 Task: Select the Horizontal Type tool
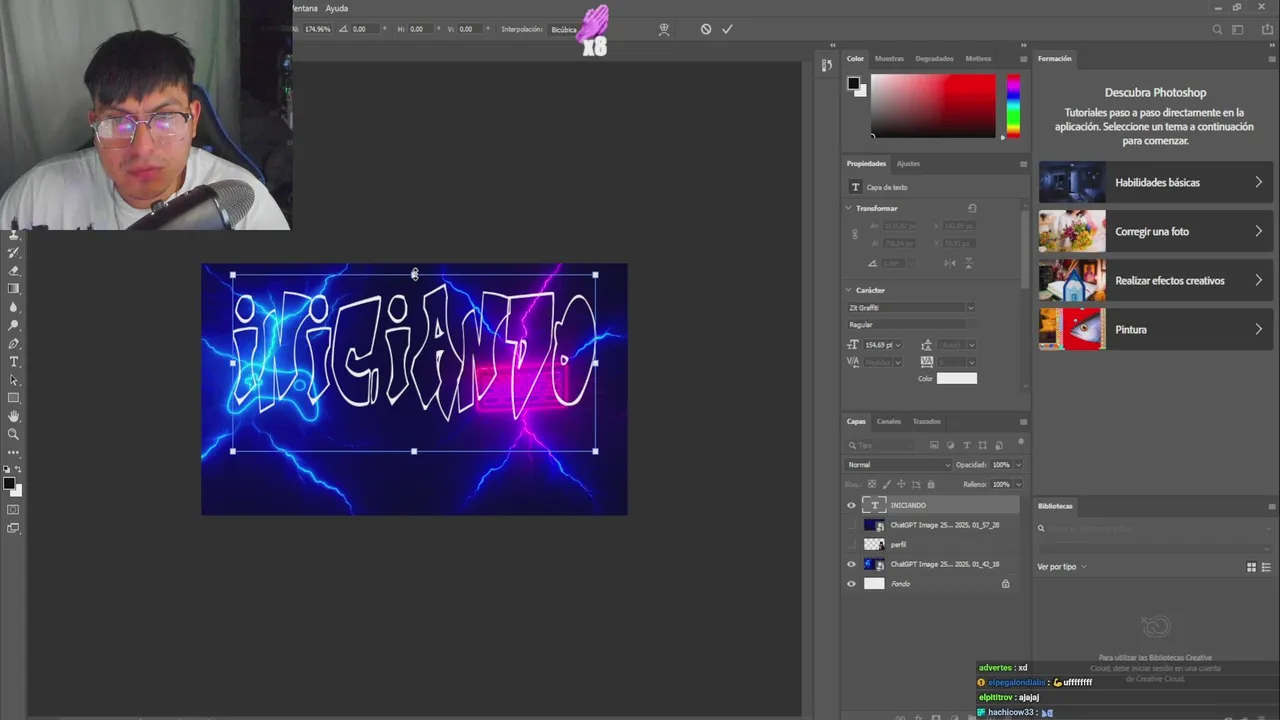pyautogui.click(x=14, y=361)
